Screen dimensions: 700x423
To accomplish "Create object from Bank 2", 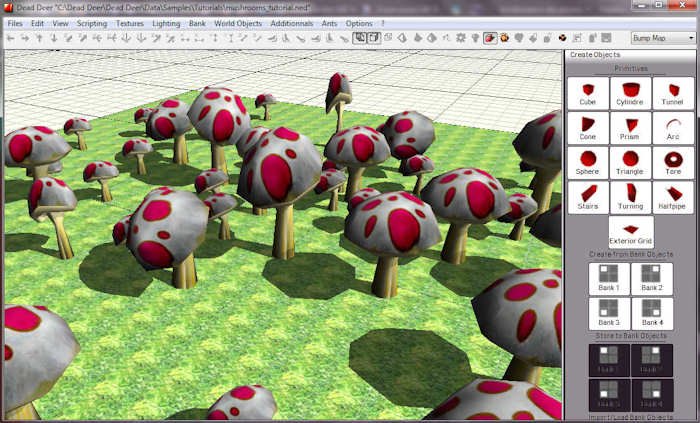I will [x=652, y=279].
